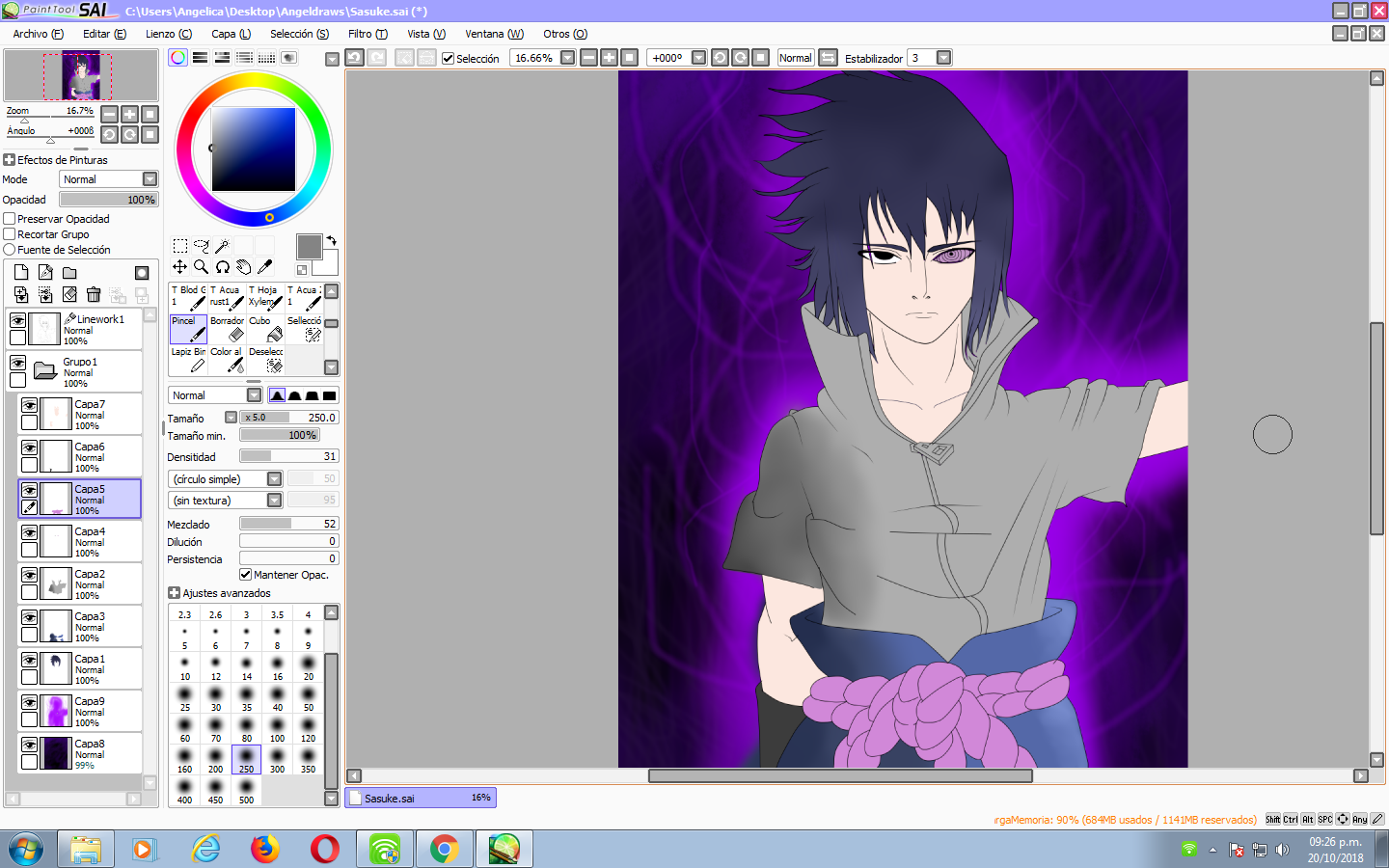Select the Magic Wand tool
This screenshot has width=1389, height=868.
pyautogui.click(x=223, y=246)
